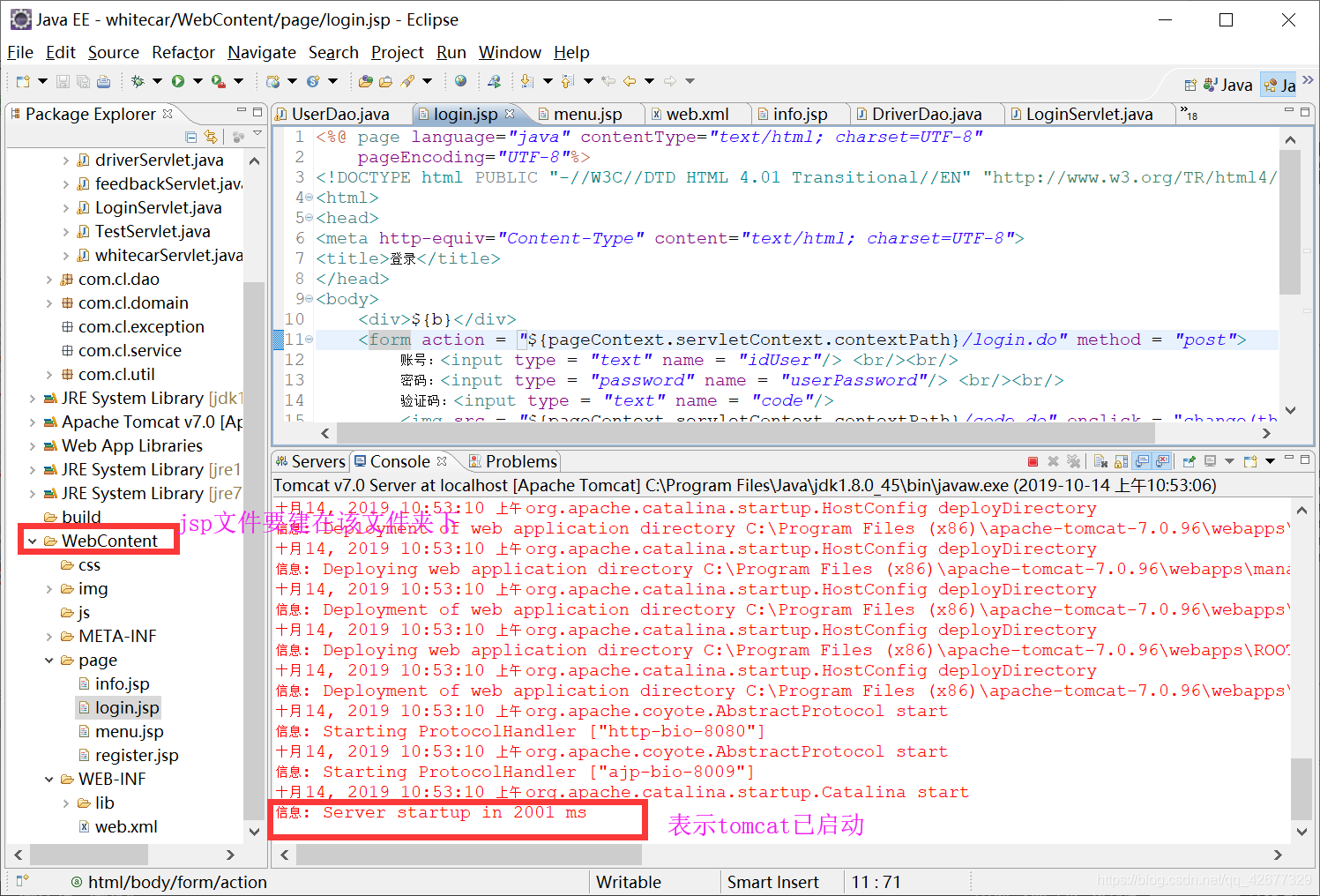Expand the lib folder
This screenshot has height=896, width=1320.
66,803
